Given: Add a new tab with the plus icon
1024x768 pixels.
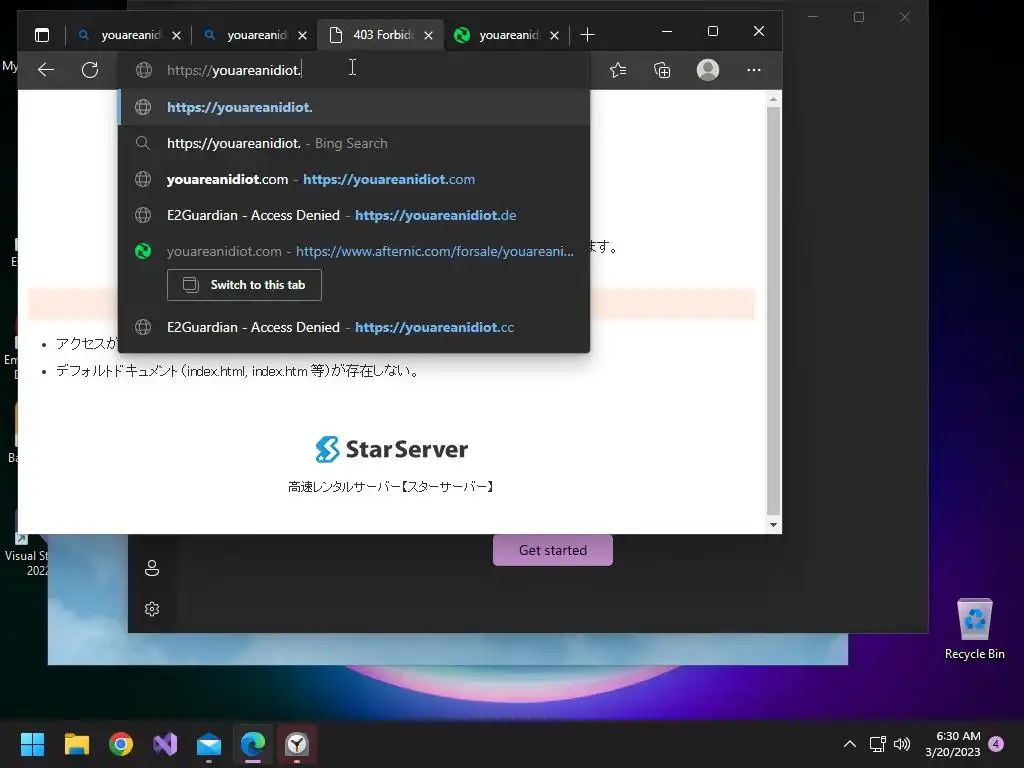Looking at the screenshot, I should pos(587,35).
